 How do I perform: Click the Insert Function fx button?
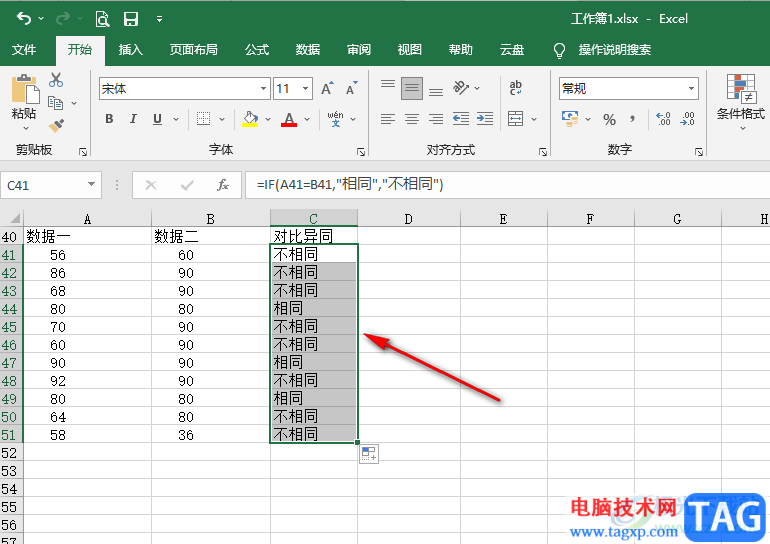click(x=222, y=185)
